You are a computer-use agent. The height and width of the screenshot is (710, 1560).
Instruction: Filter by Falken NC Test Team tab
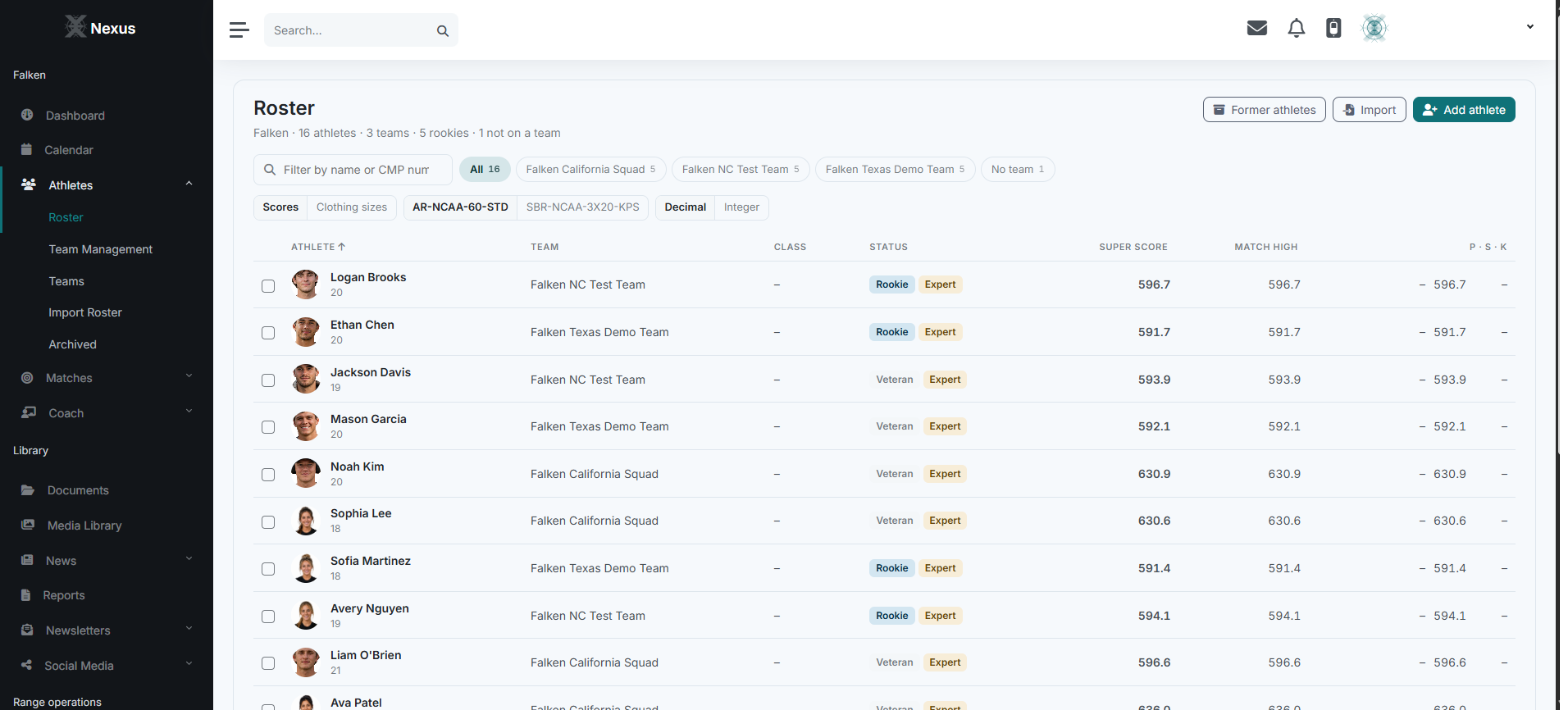click(x=740, y=170)
